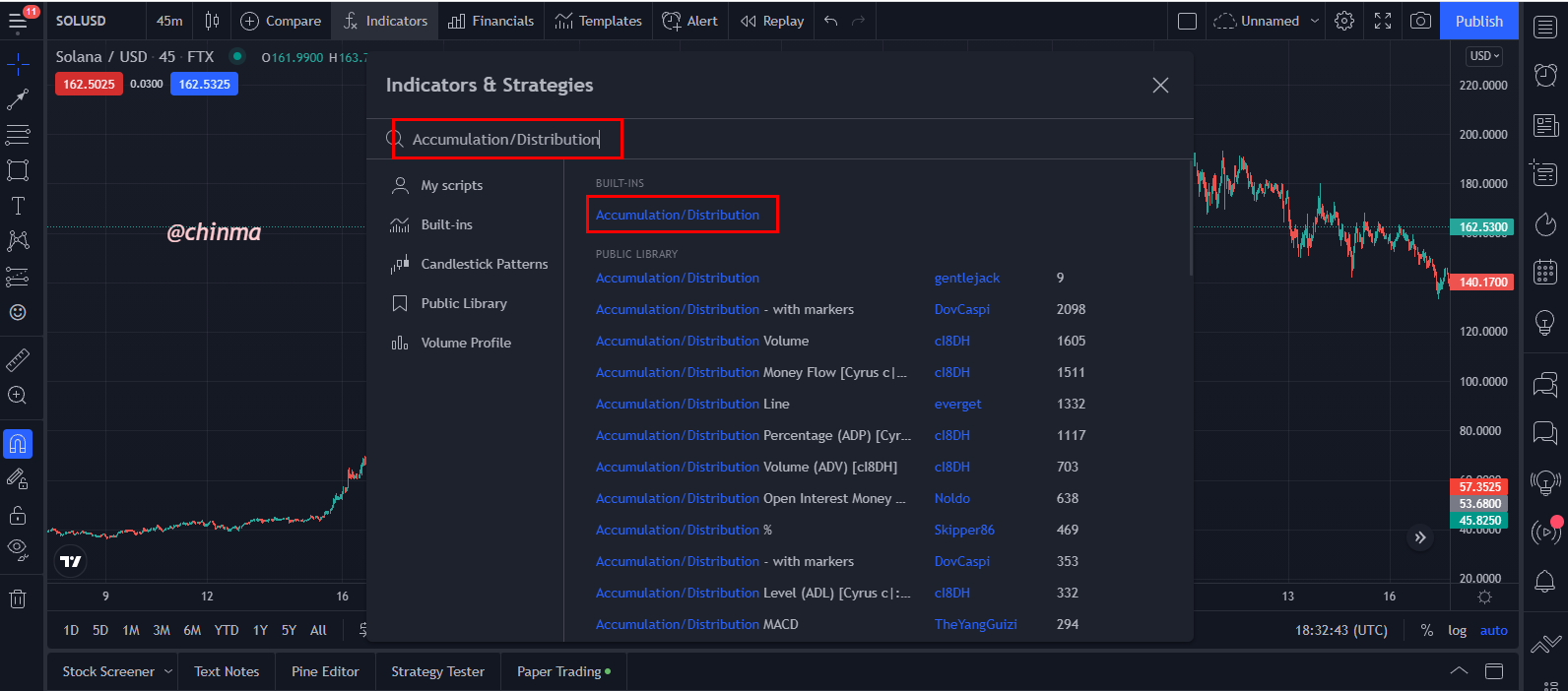Open the 45m timeframe selector

169,21
